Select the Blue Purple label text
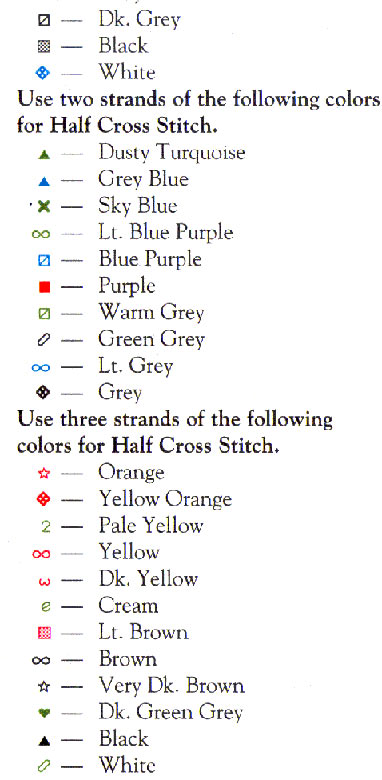This screenshot has width=382, height=780. 150,260
